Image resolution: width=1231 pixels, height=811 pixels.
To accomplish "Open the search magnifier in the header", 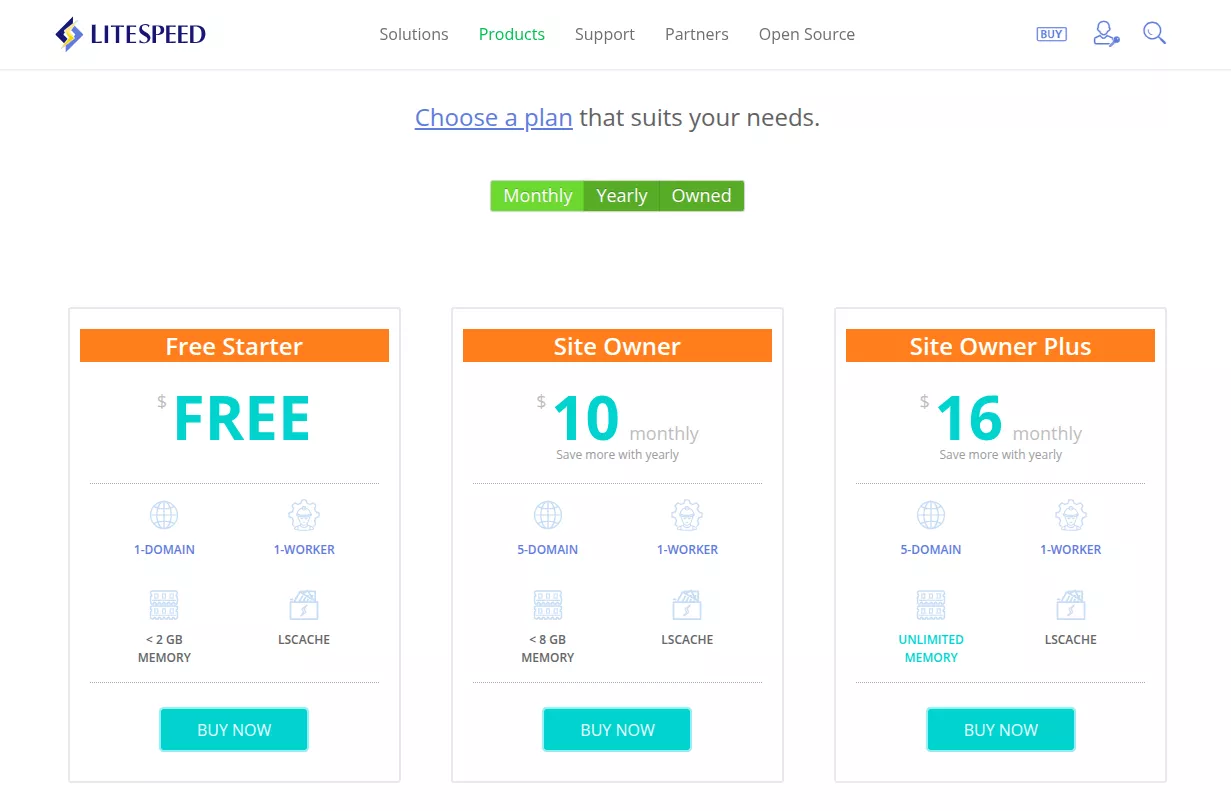I will [1154, 33].
